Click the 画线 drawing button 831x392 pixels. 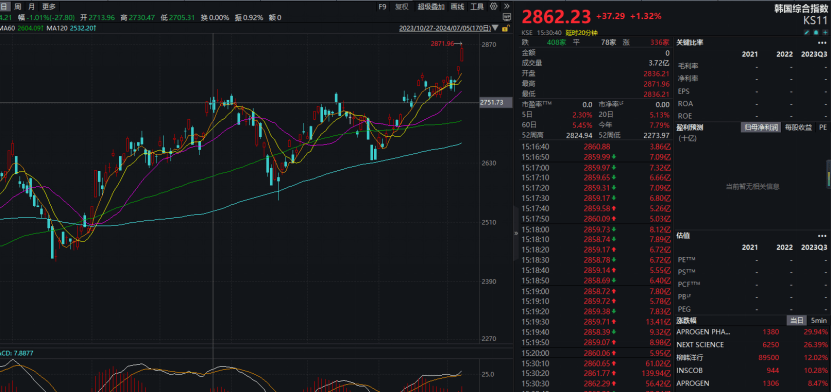click(x=457, y=6)
